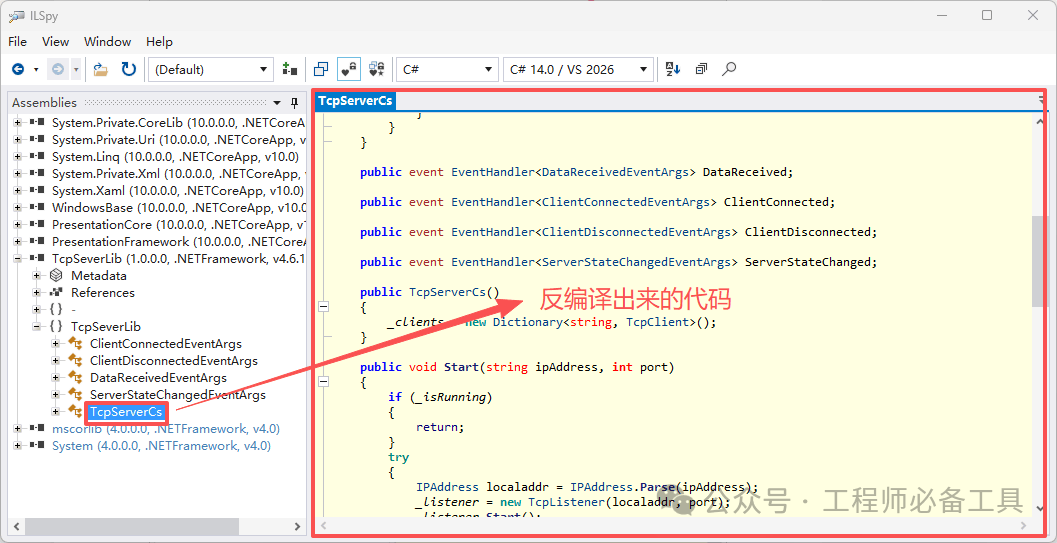
Task: Switch to the TcpServerCs tab
Action: click(x=355, y=101)
